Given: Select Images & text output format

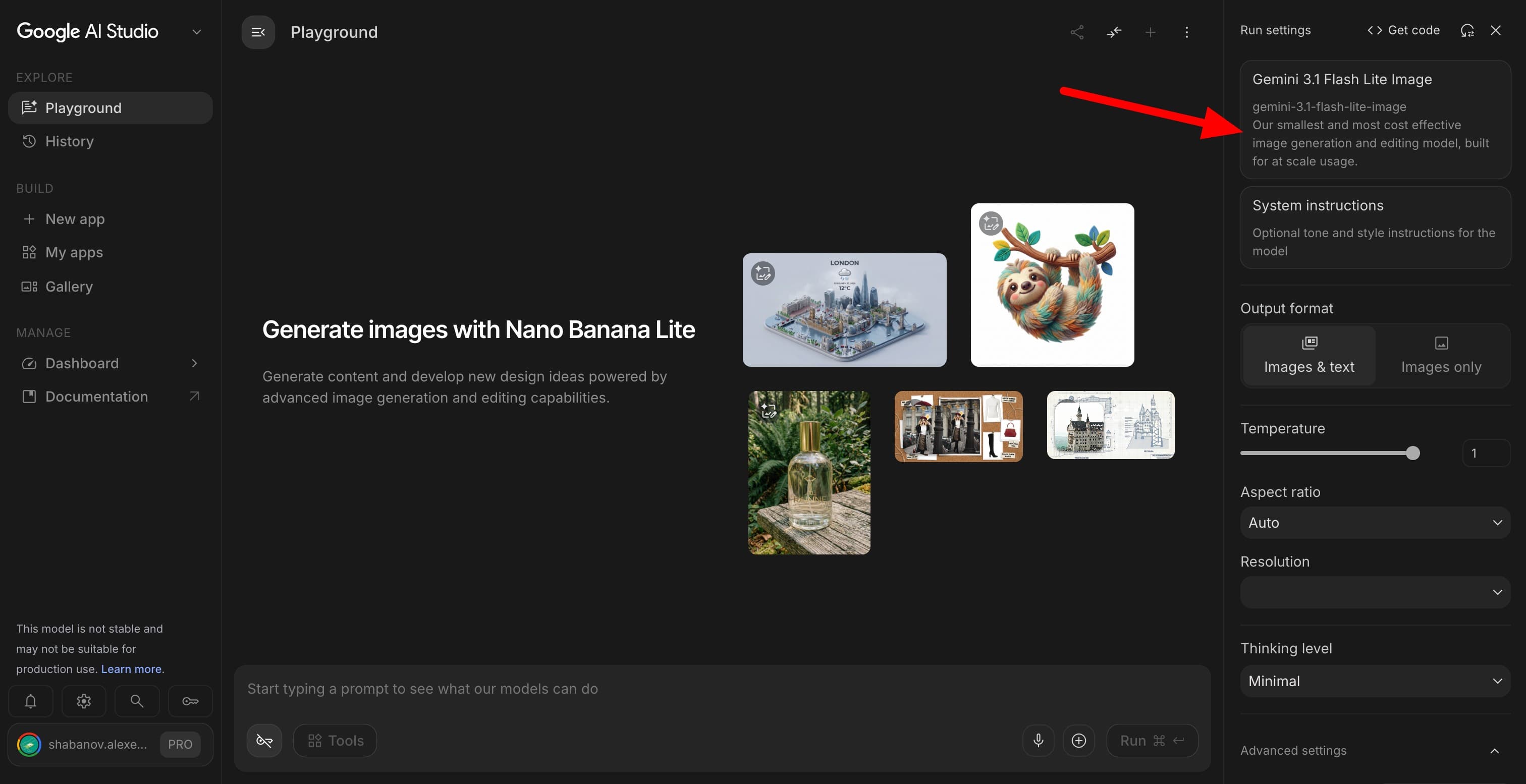Looking at the screenshot, I should pyautogui.click(x=1309, y=356).
